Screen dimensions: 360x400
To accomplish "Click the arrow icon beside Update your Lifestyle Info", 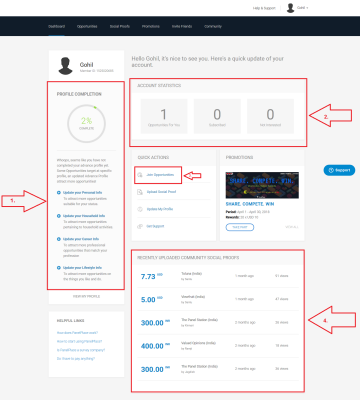I will pyautogui.click(x=59, y=268).
